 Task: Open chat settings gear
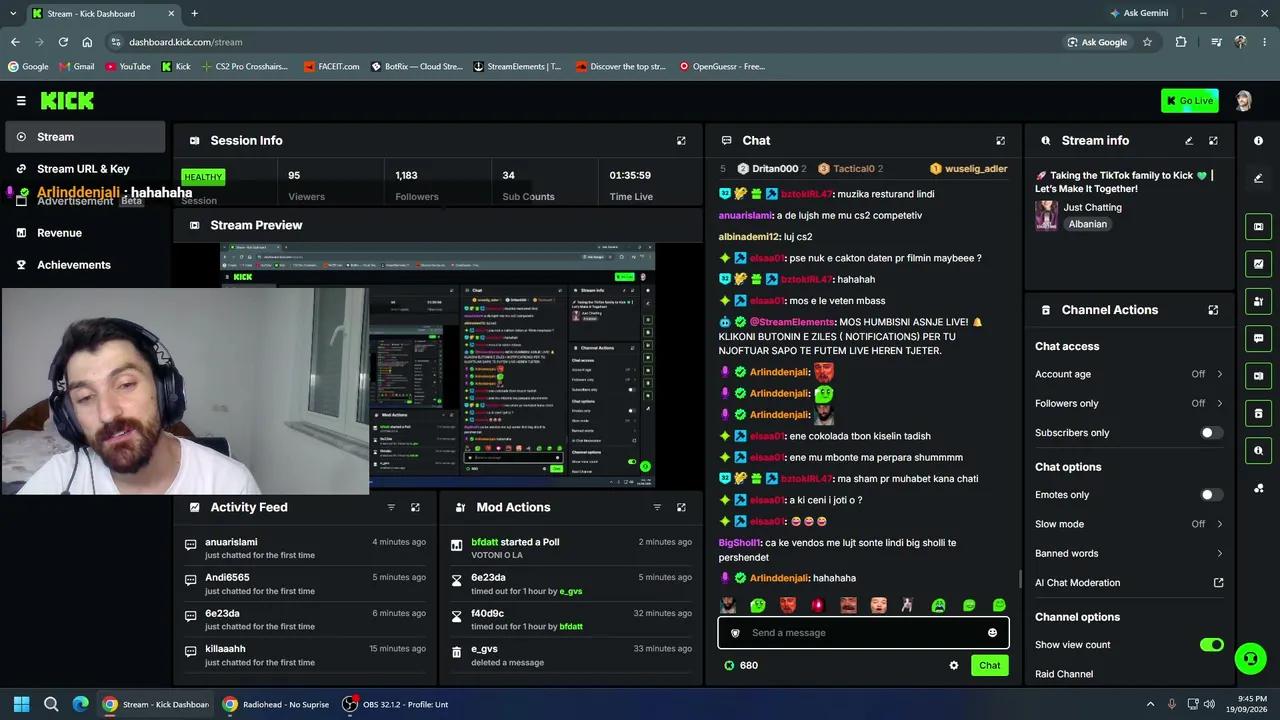[x=954, y=665]
